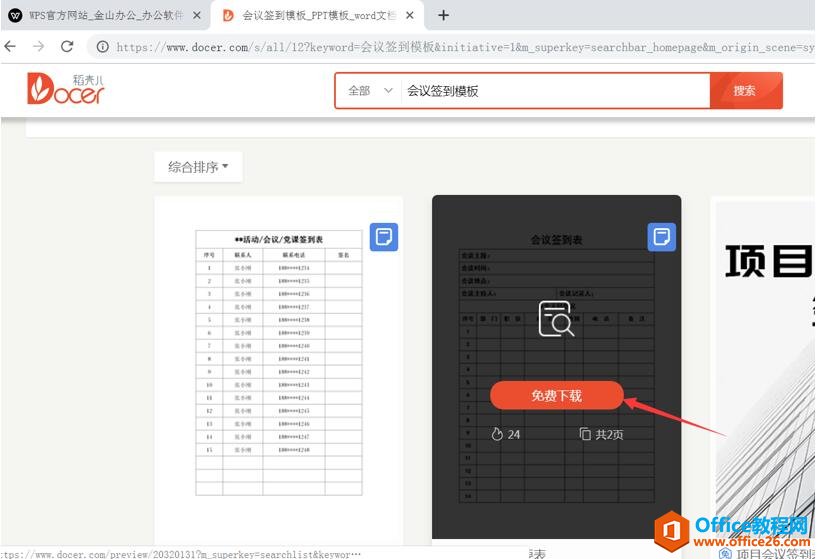Reload the page with refresh icon
Screen dimensions: 817x559
(67, 46)
